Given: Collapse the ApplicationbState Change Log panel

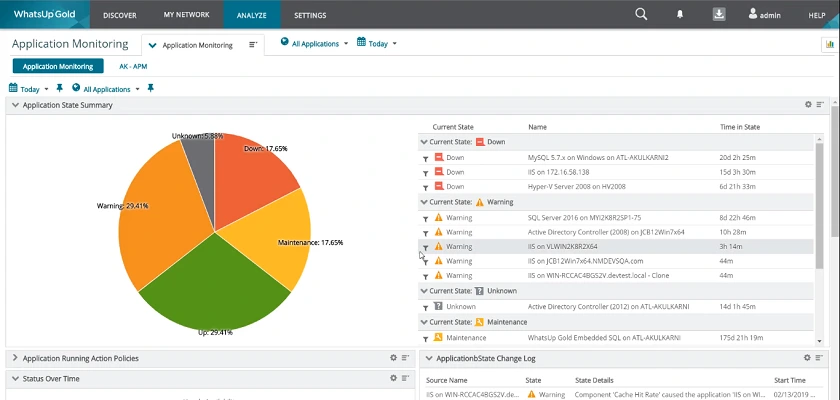Looking at the screenshot, I should tap(430, 358).
